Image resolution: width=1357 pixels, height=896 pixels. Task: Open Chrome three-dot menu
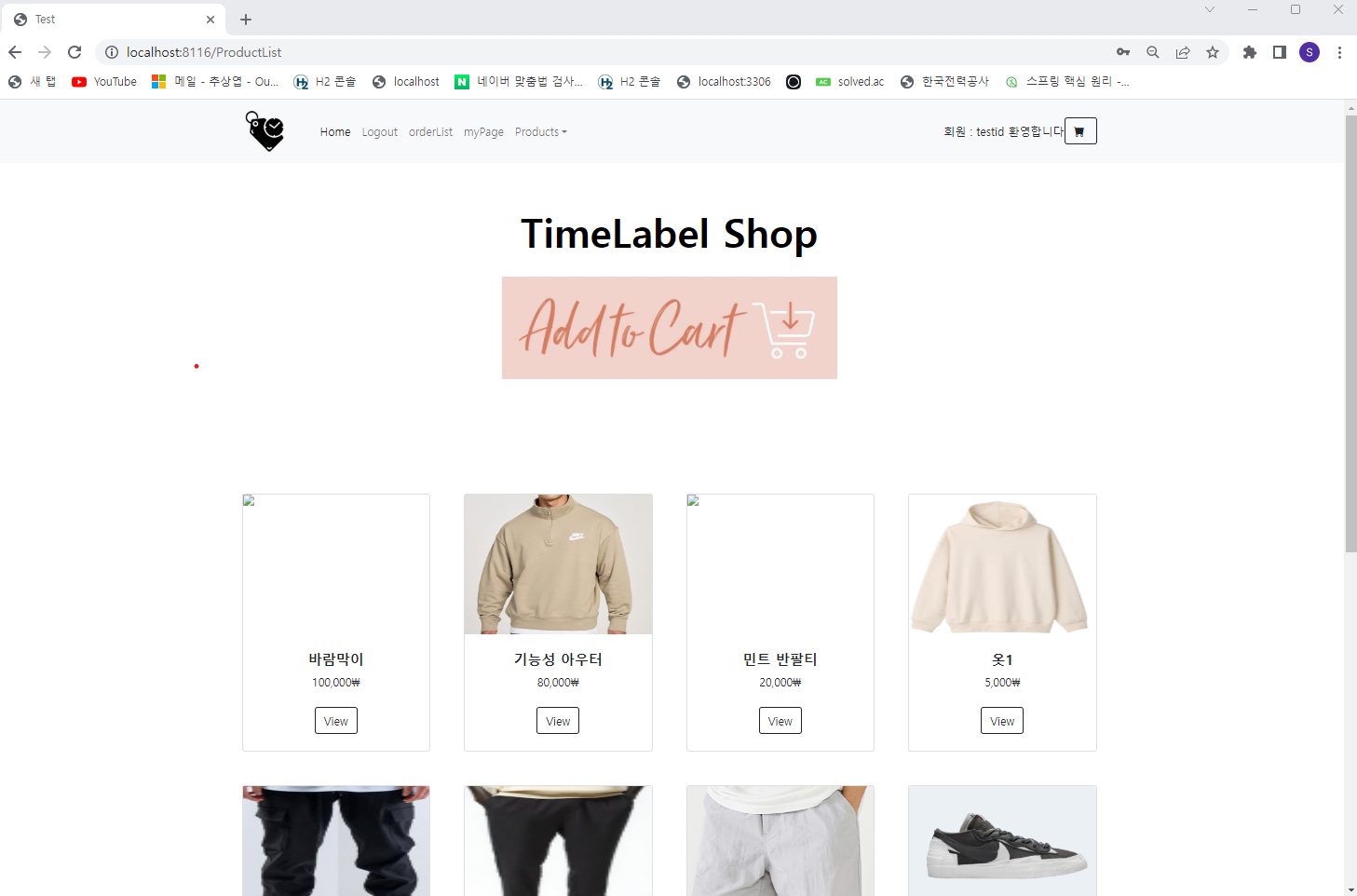coord(1339,52)
